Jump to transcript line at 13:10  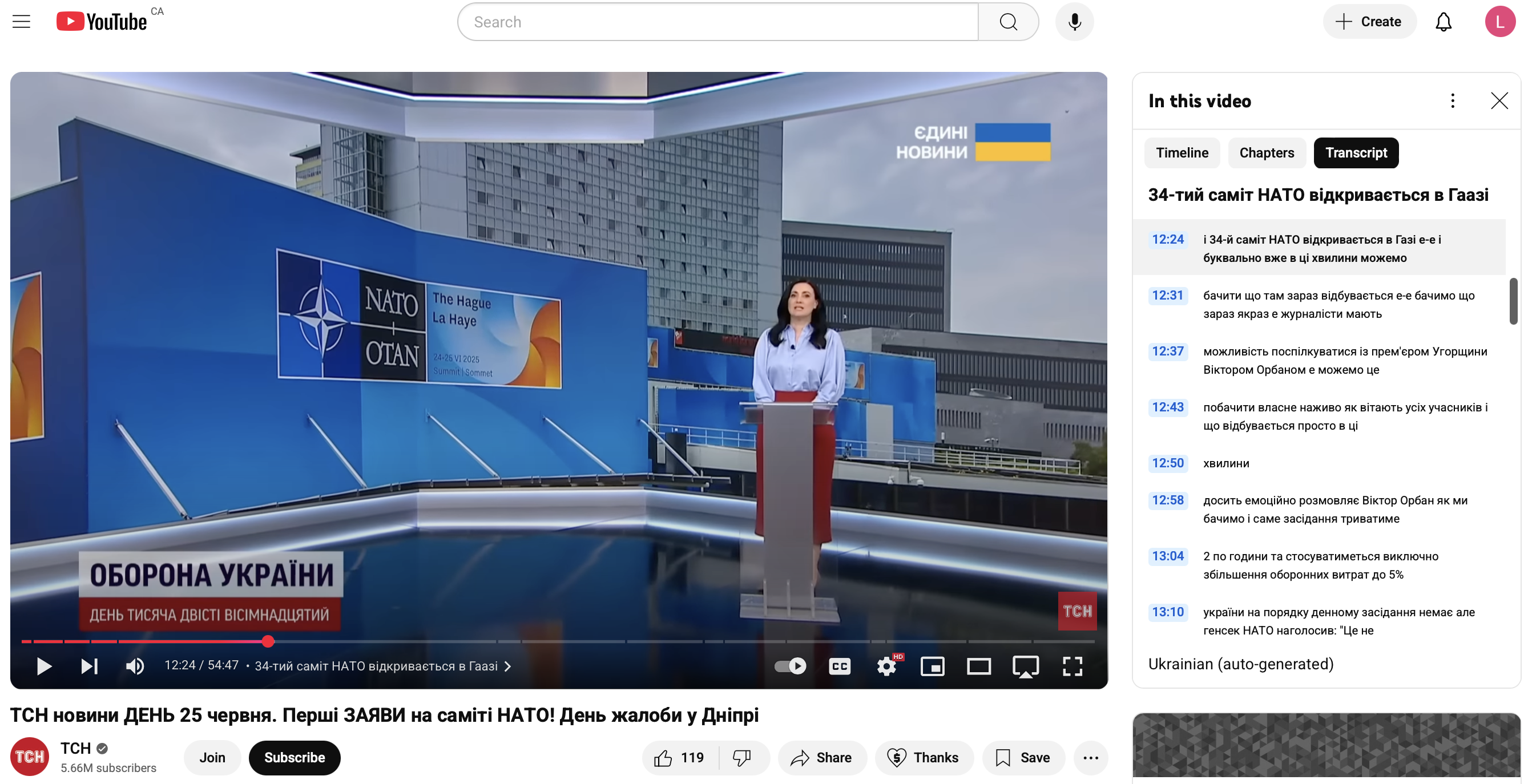[1319, 621]
